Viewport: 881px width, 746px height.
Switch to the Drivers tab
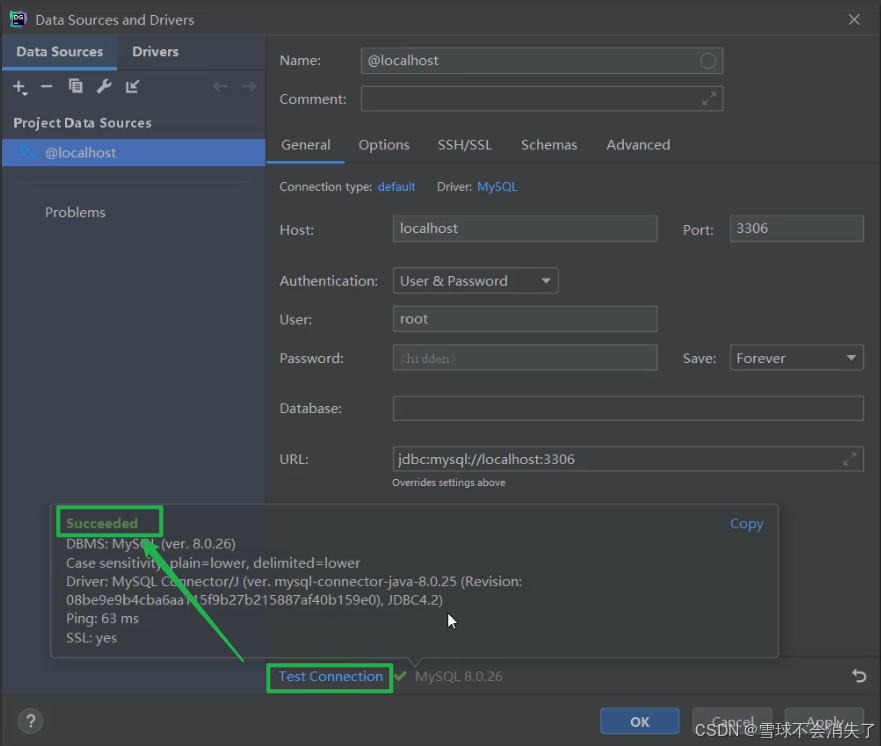coord(155,52)
